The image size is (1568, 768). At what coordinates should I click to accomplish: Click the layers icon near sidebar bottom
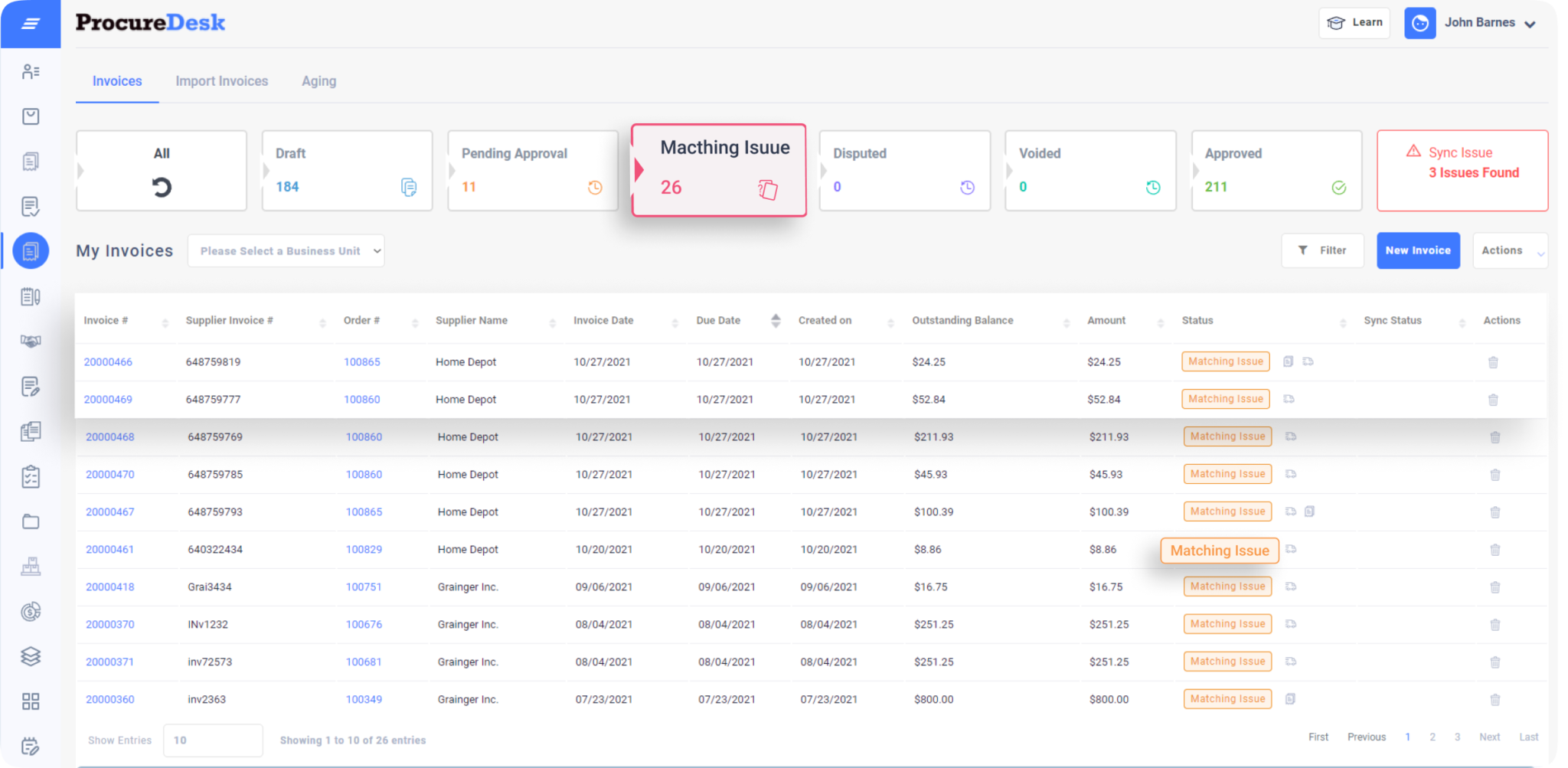[x=31, y=656]
